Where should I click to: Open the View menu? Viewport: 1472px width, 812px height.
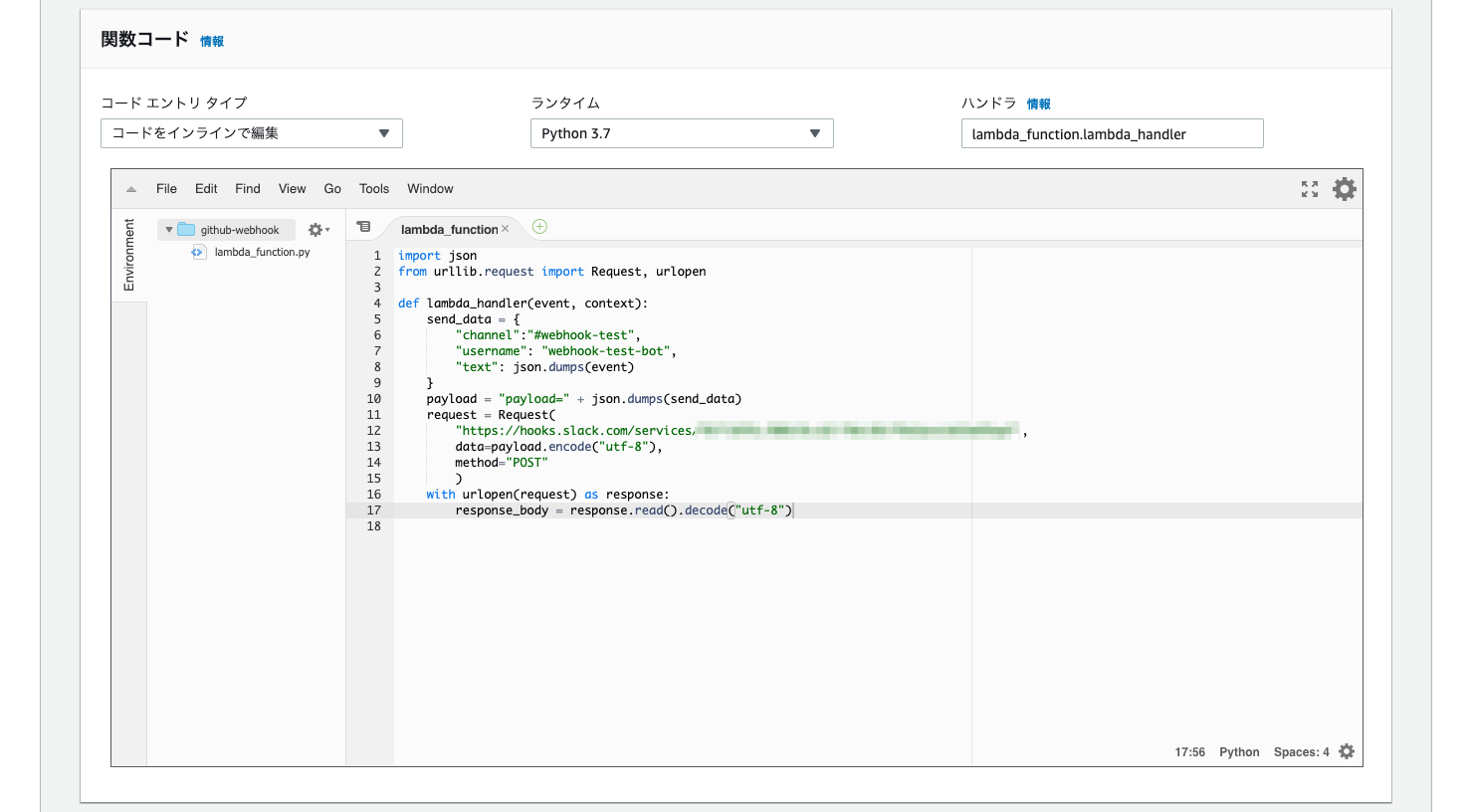292,188
